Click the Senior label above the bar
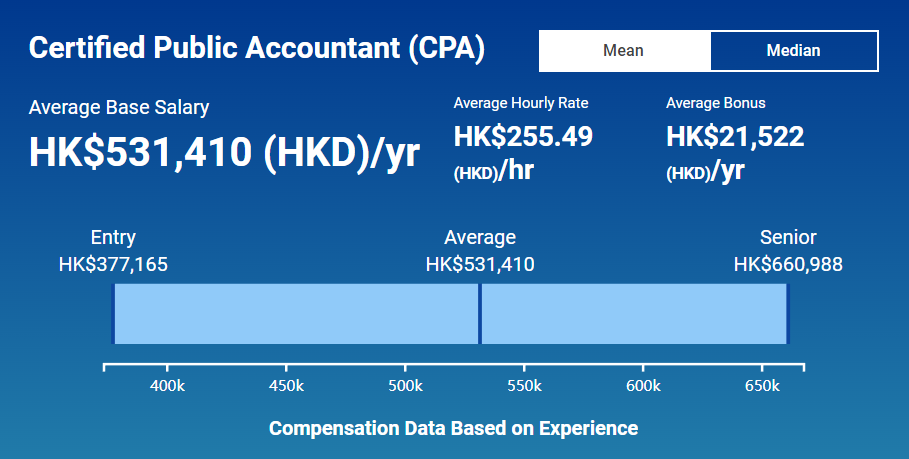909x459 pixels. coord(788,238)
